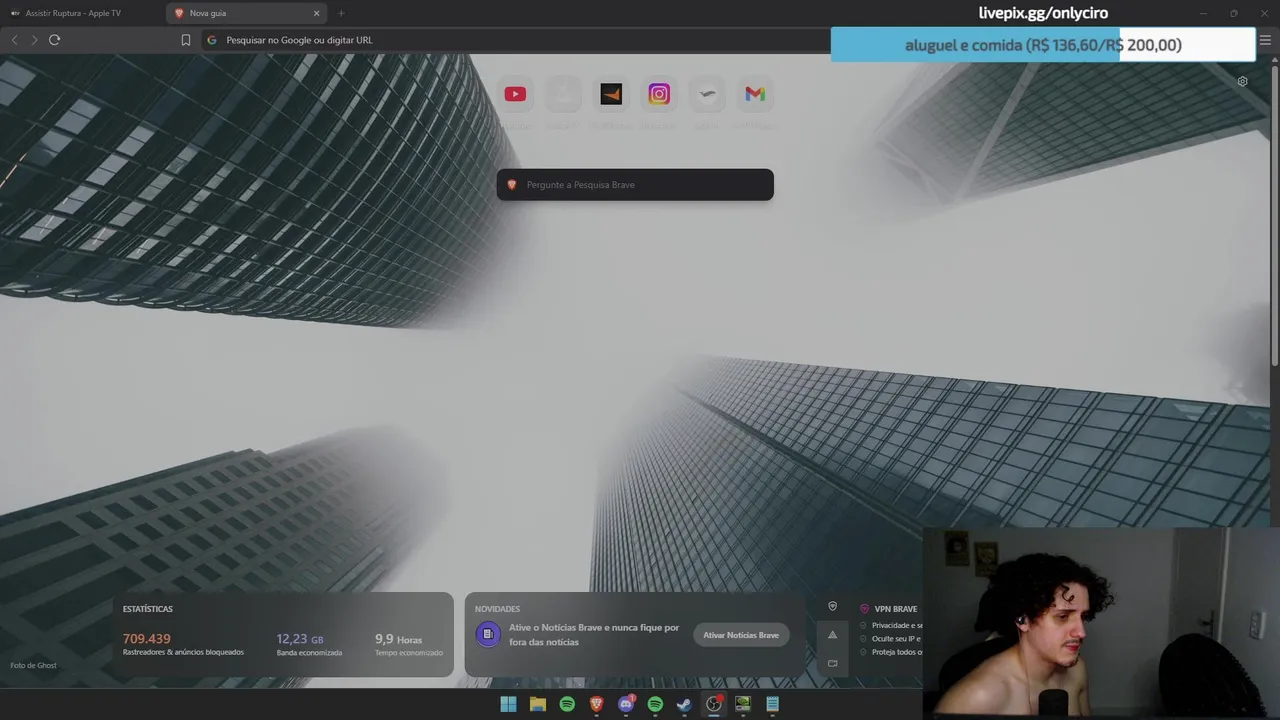Reload the current page
This screenshot has width=1280, height=720.
click(x=54, y=40)
